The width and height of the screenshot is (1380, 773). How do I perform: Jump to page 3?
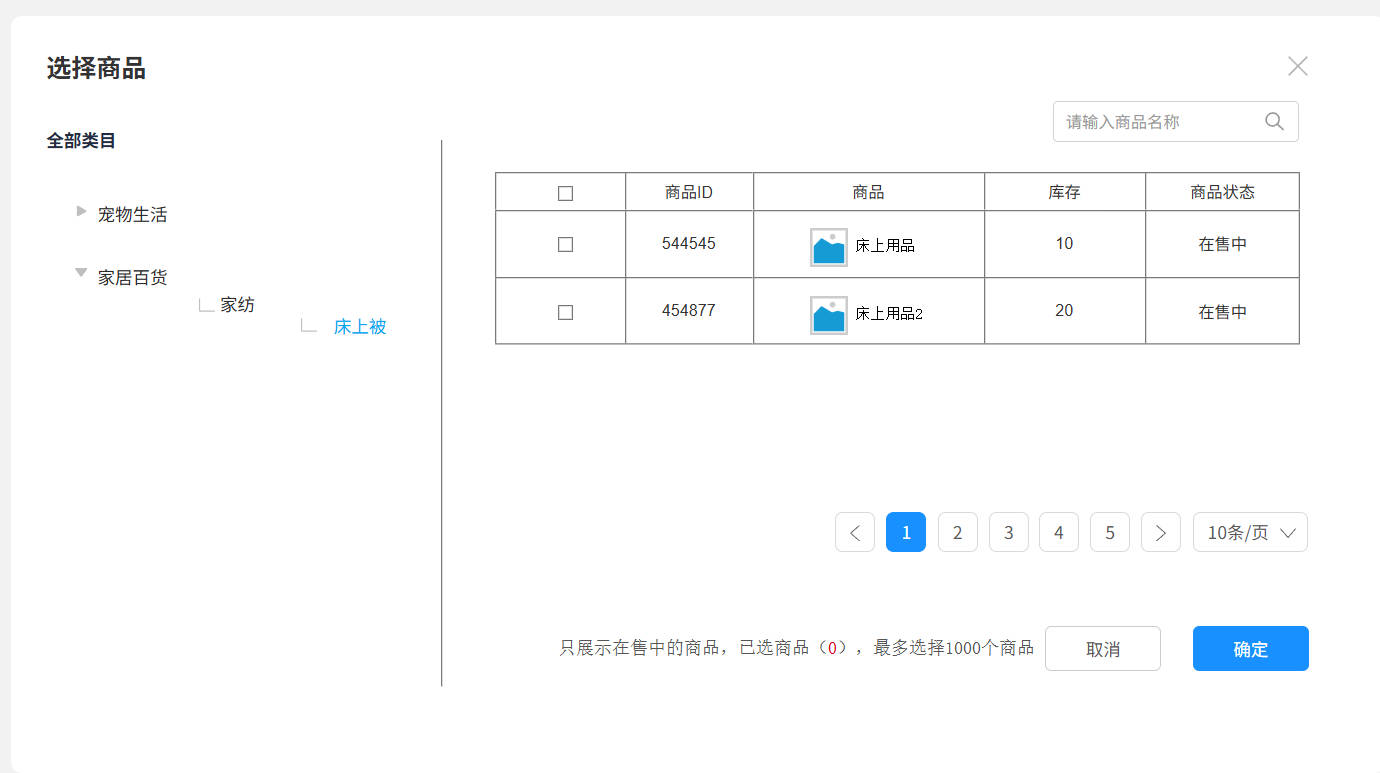coord(1008,532)
